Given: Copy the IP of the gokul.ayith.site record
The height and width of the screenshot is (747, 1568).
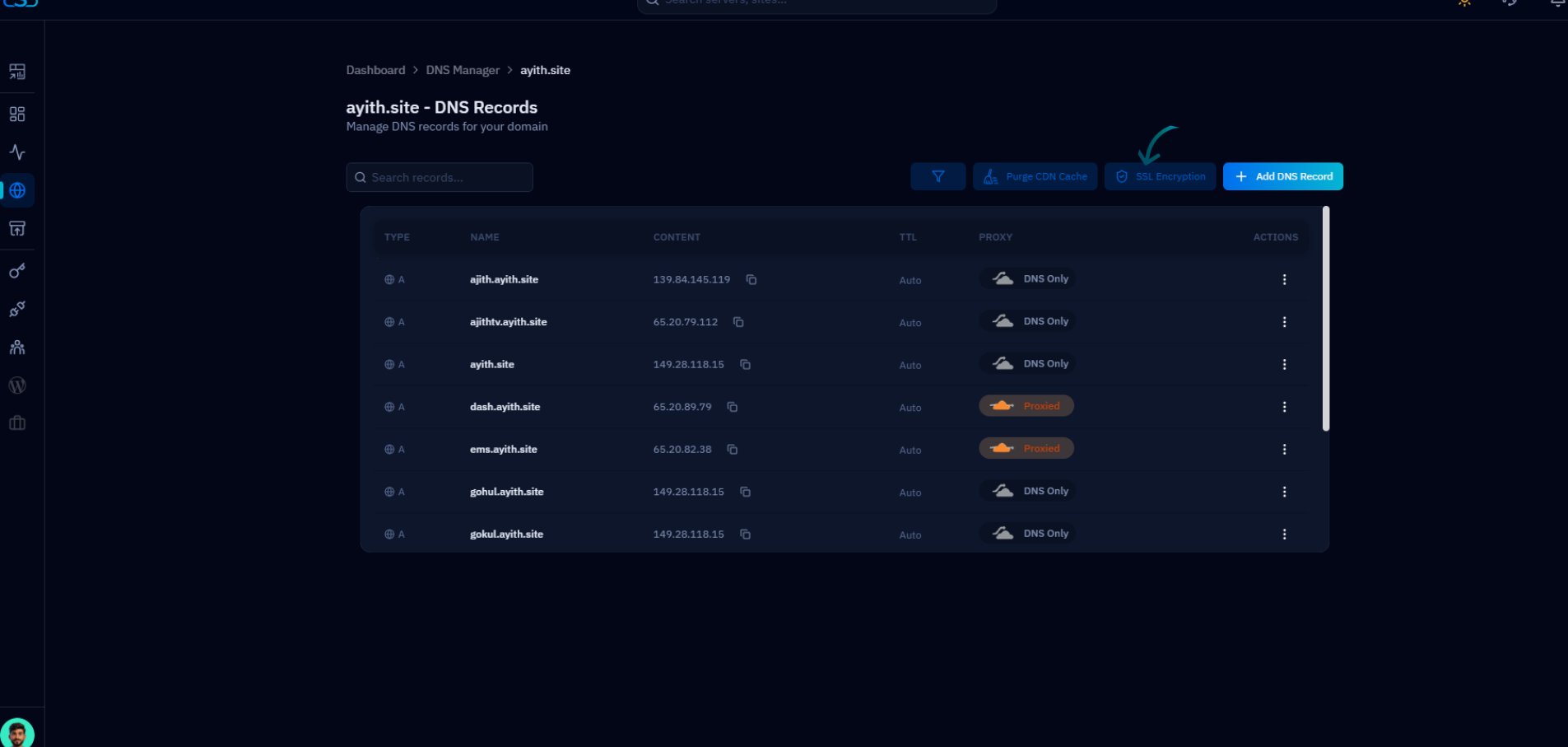Looking at the screenshot, I should [745, 535].
